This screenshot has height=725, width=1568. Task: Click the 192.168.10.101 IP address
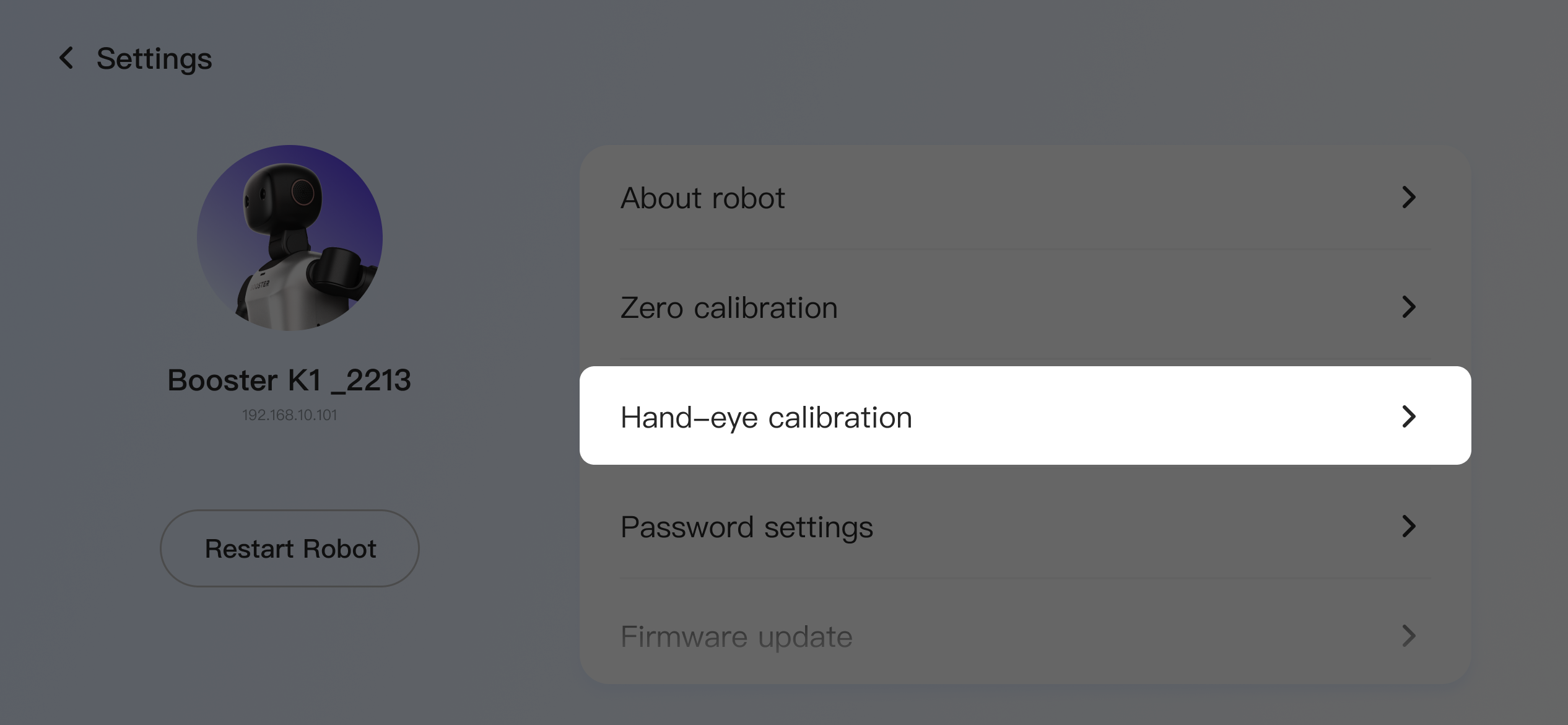[x=289, y=415]
